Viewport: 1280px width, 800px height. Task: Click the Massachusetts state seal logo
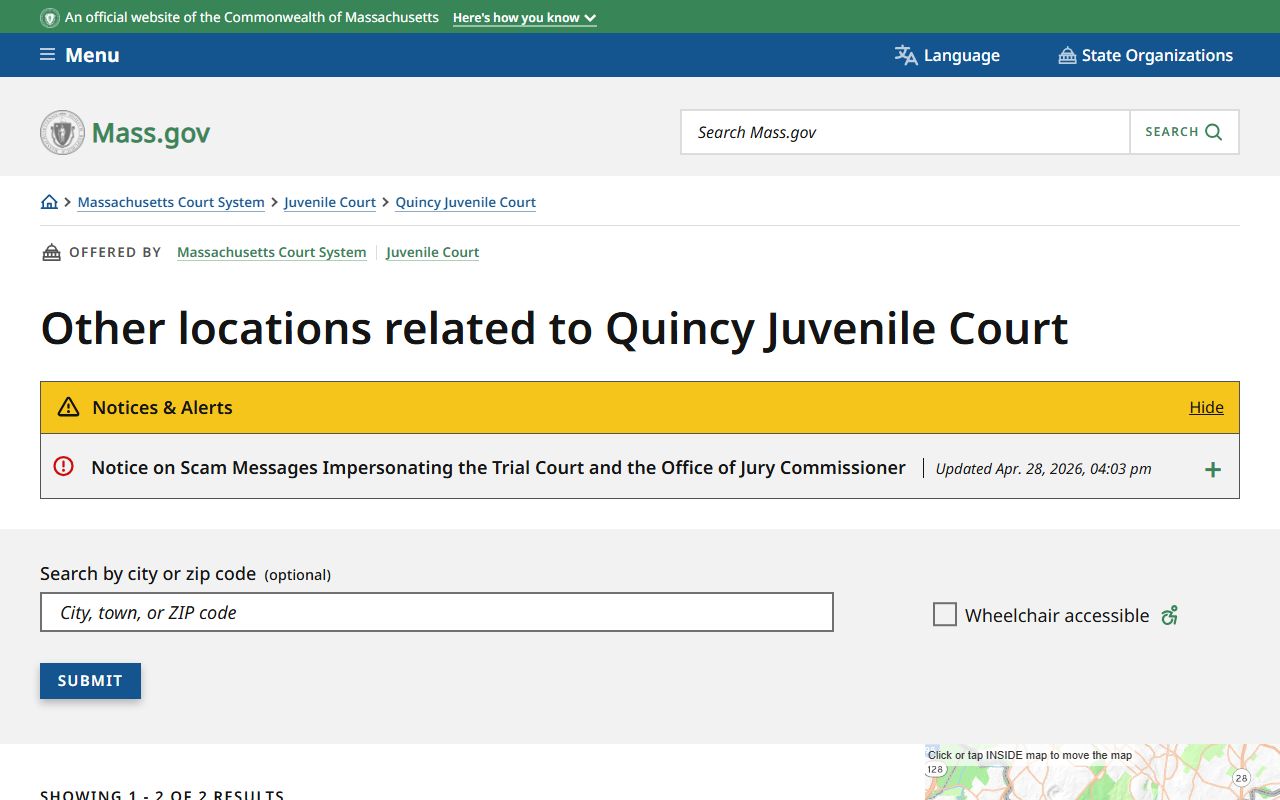pos(62,132)
